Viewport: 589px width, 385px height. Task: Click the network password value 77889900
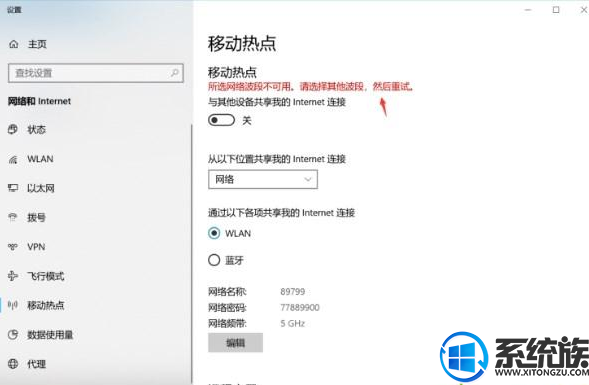300,308
